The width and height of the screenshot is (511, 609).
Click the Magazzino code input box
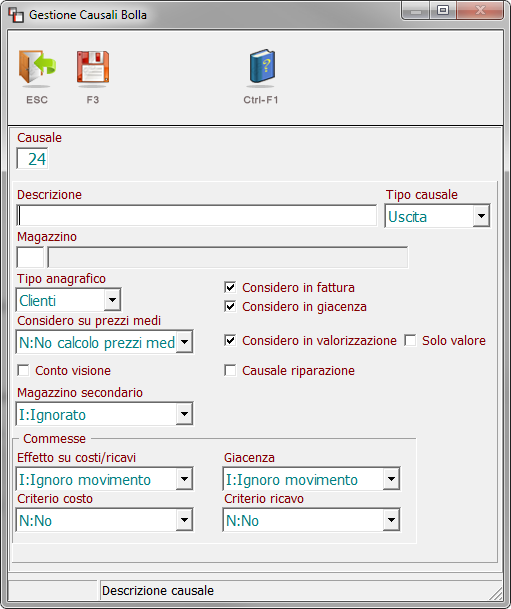coord(30,257)
